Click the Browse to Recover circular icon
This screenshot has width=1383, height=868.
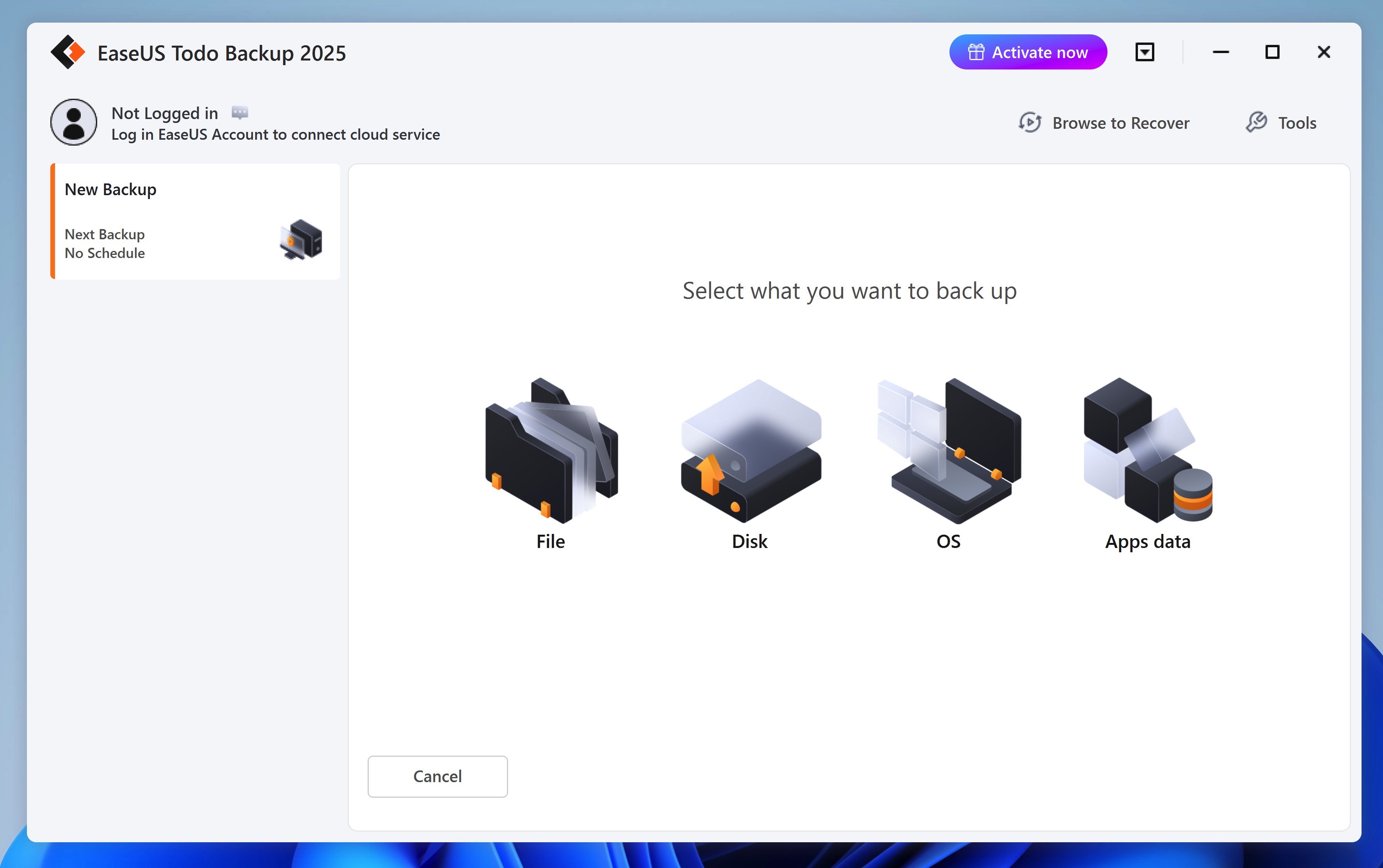1029,123
